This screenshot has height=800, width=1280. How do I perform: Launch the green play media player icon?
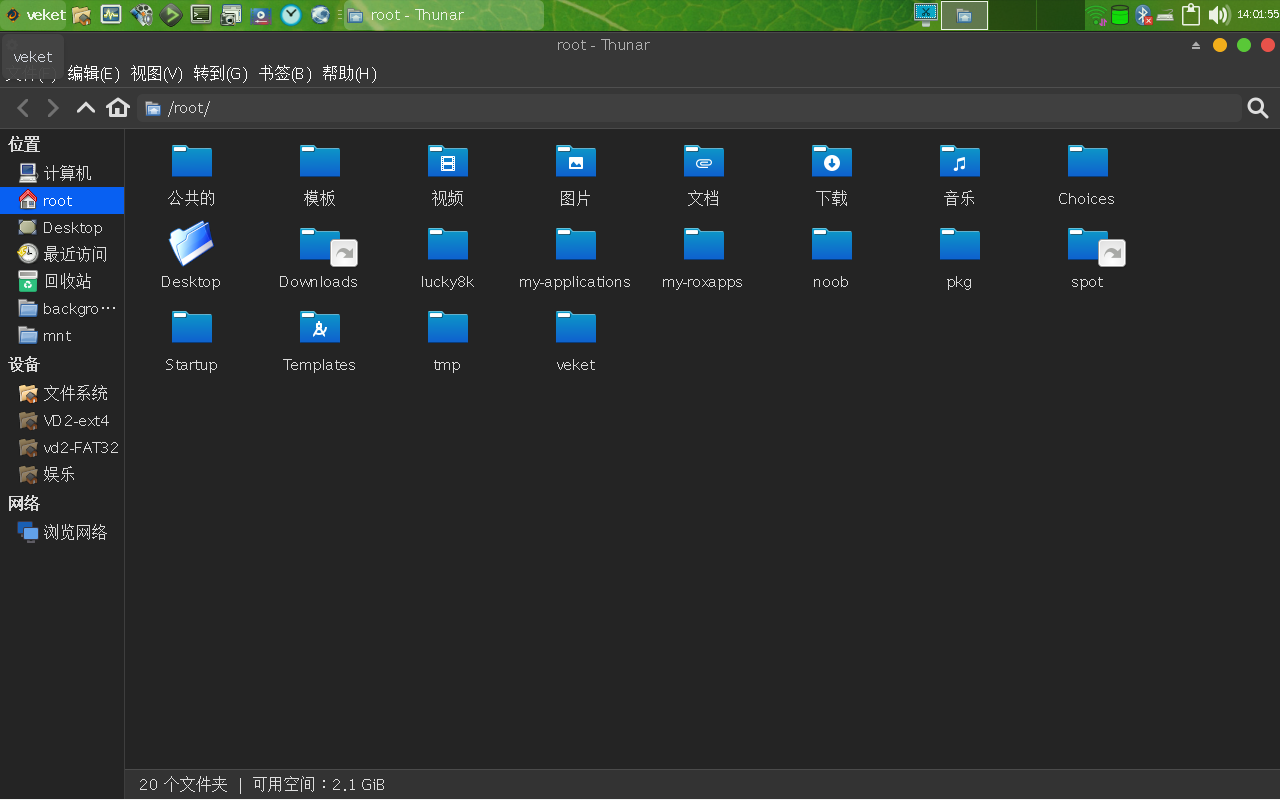coord(171,15)
